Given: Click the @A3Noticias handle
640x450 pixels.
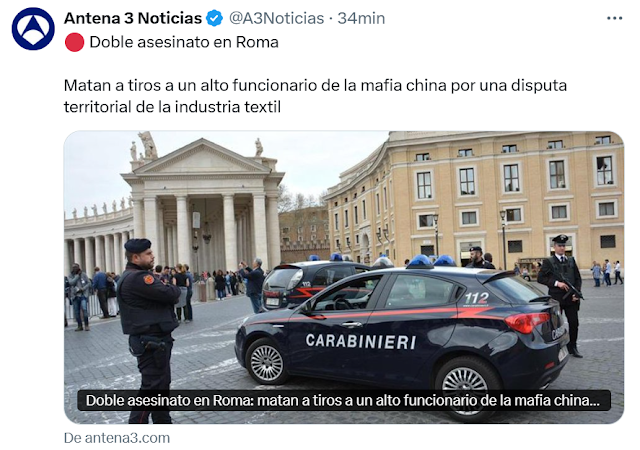Looking at the screenshot, I should (276, 18).
